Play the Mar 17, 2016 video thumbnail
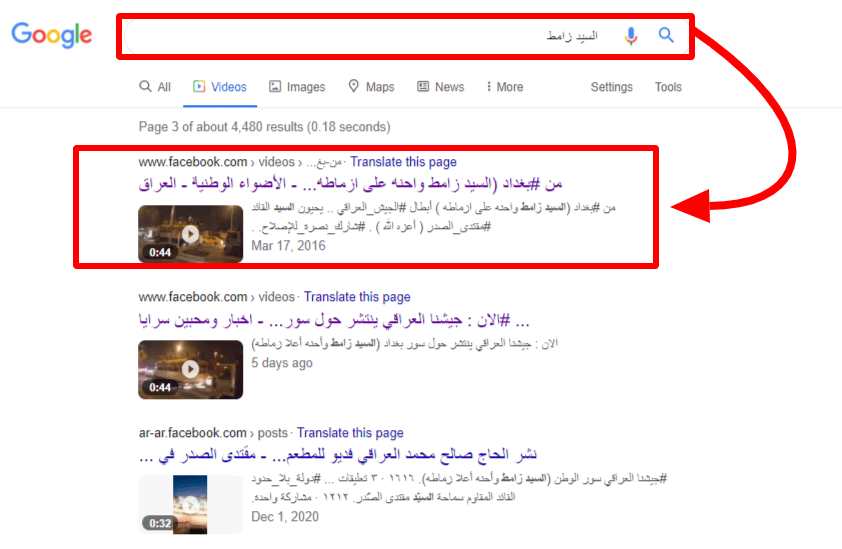Viewport: 842px width, 549px height. click(x=190, y=234)
